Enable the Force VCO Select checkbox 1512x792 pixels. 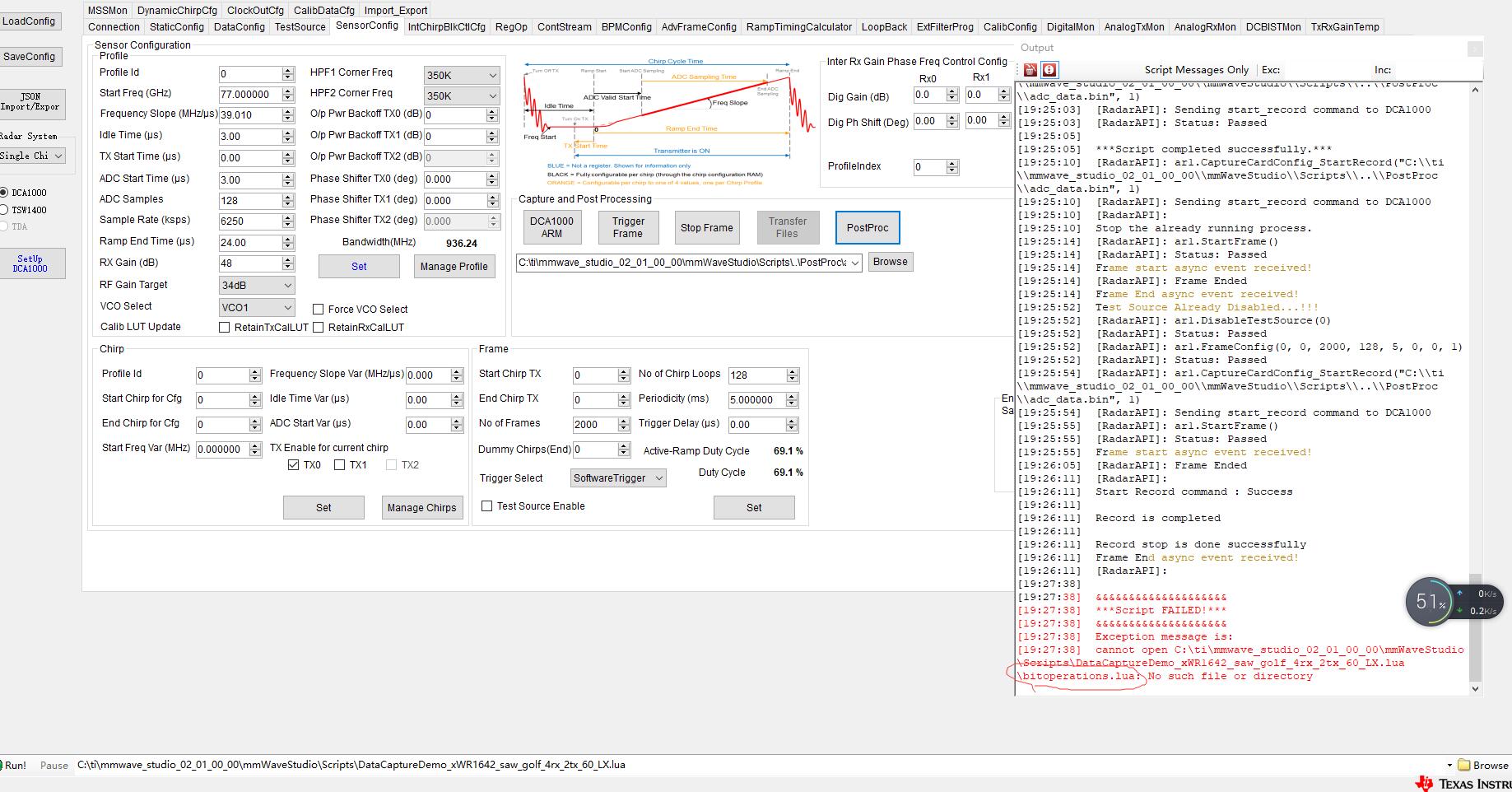pyautogui.click(x=318, y=310)
